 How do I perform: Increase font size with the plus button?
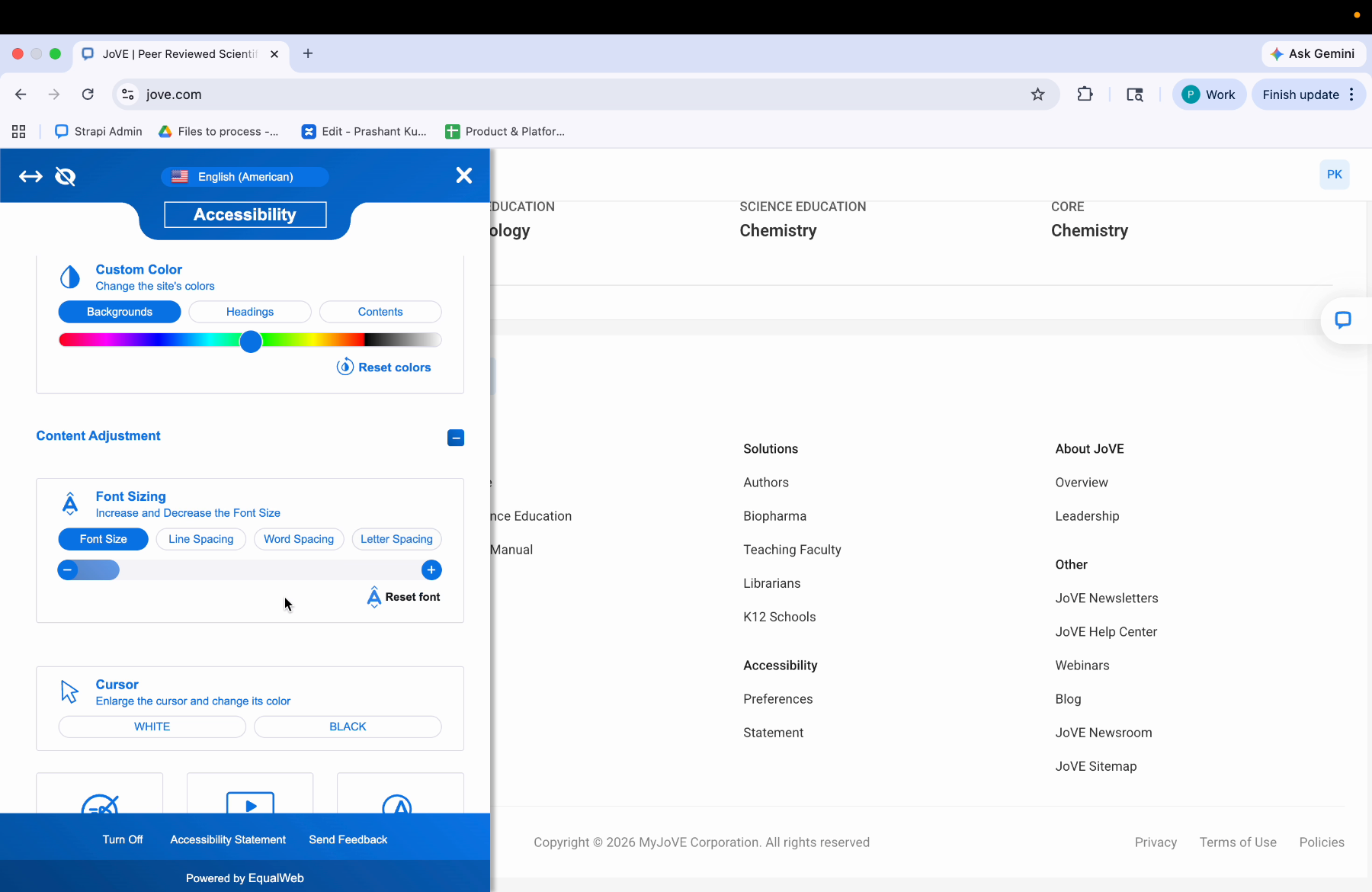[x=431, y=570]
